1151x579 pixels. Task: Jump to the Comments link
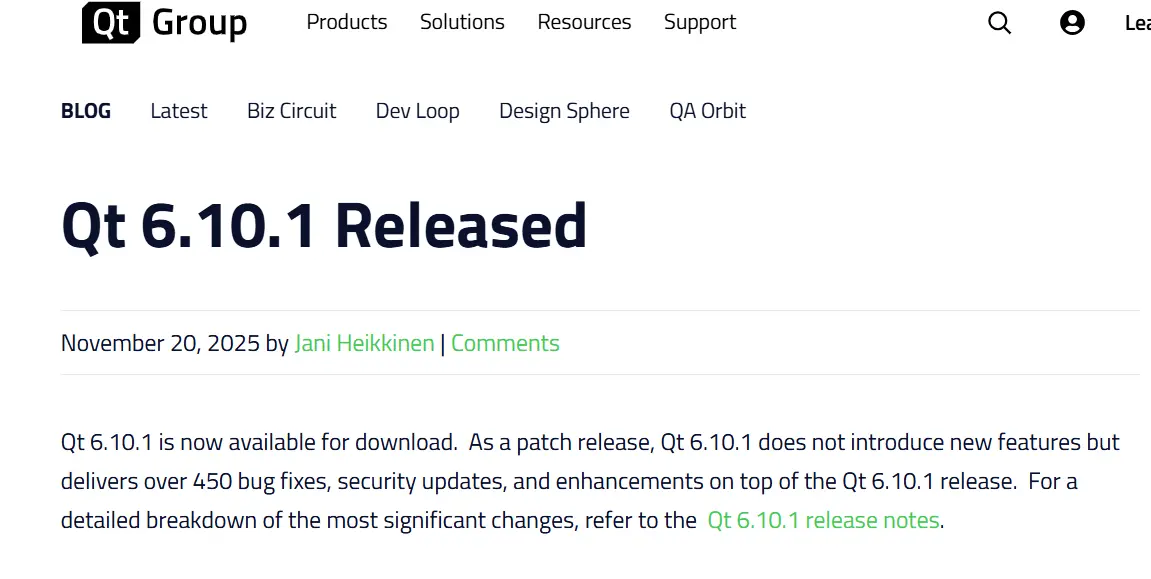[x=505, y=343]
